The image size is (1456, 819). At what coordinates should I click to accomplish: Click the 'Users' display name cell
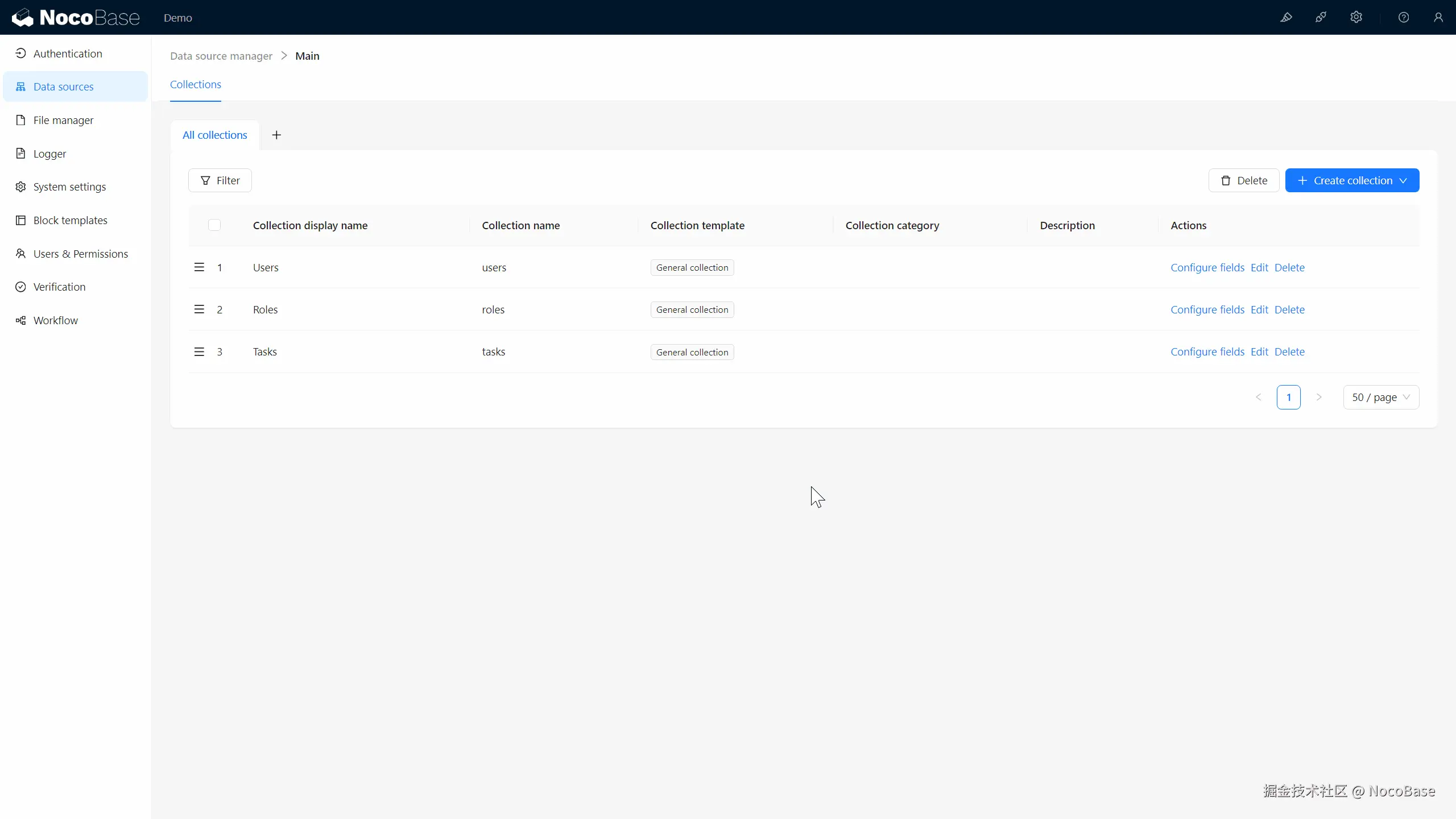pyautogui.click(x=266, y=267)
